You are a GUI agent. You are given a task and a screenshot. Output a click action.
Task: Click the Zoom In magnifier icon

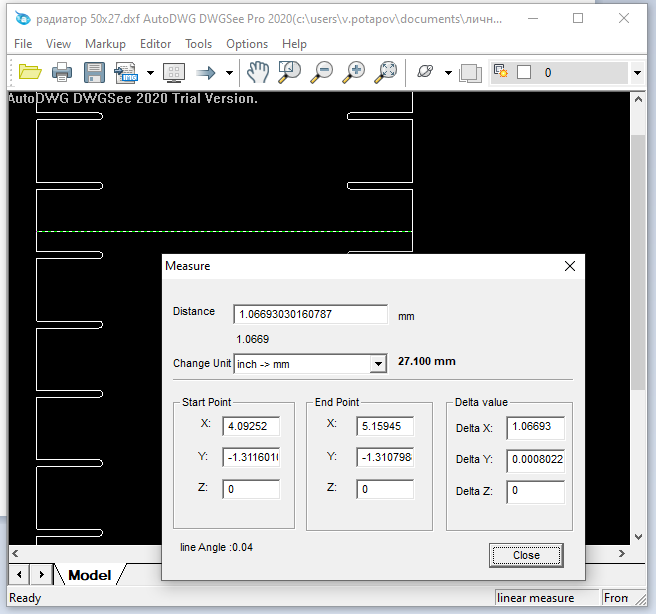point(354,72)
